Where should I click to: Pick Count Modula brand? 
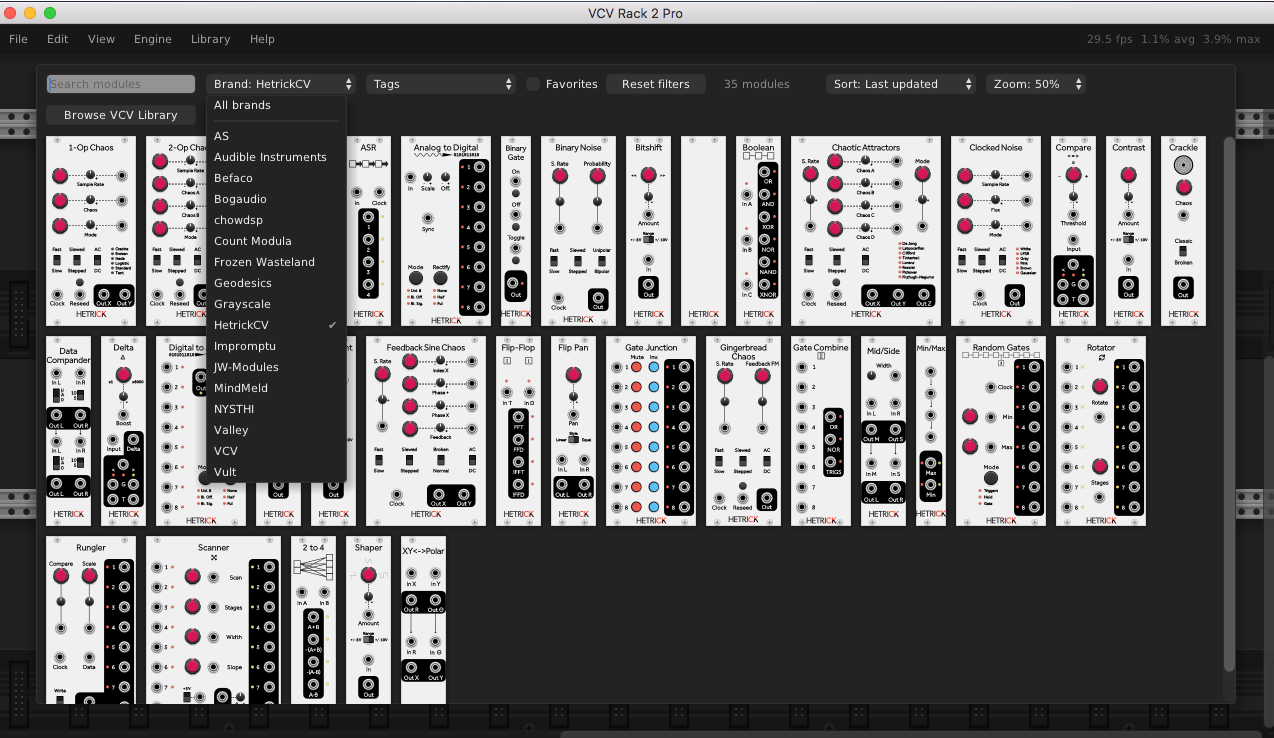tap(276, 241)
